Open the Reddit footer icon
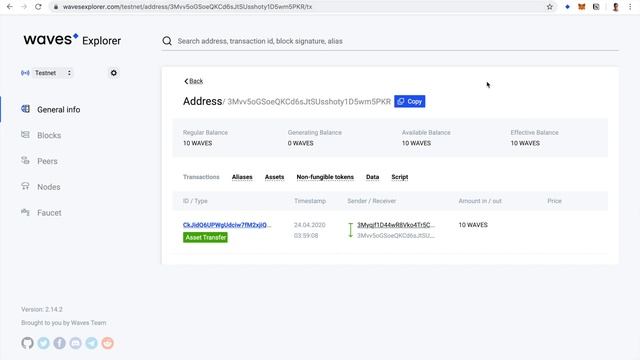This screenshot has height=360, width=640. [108, 343]
